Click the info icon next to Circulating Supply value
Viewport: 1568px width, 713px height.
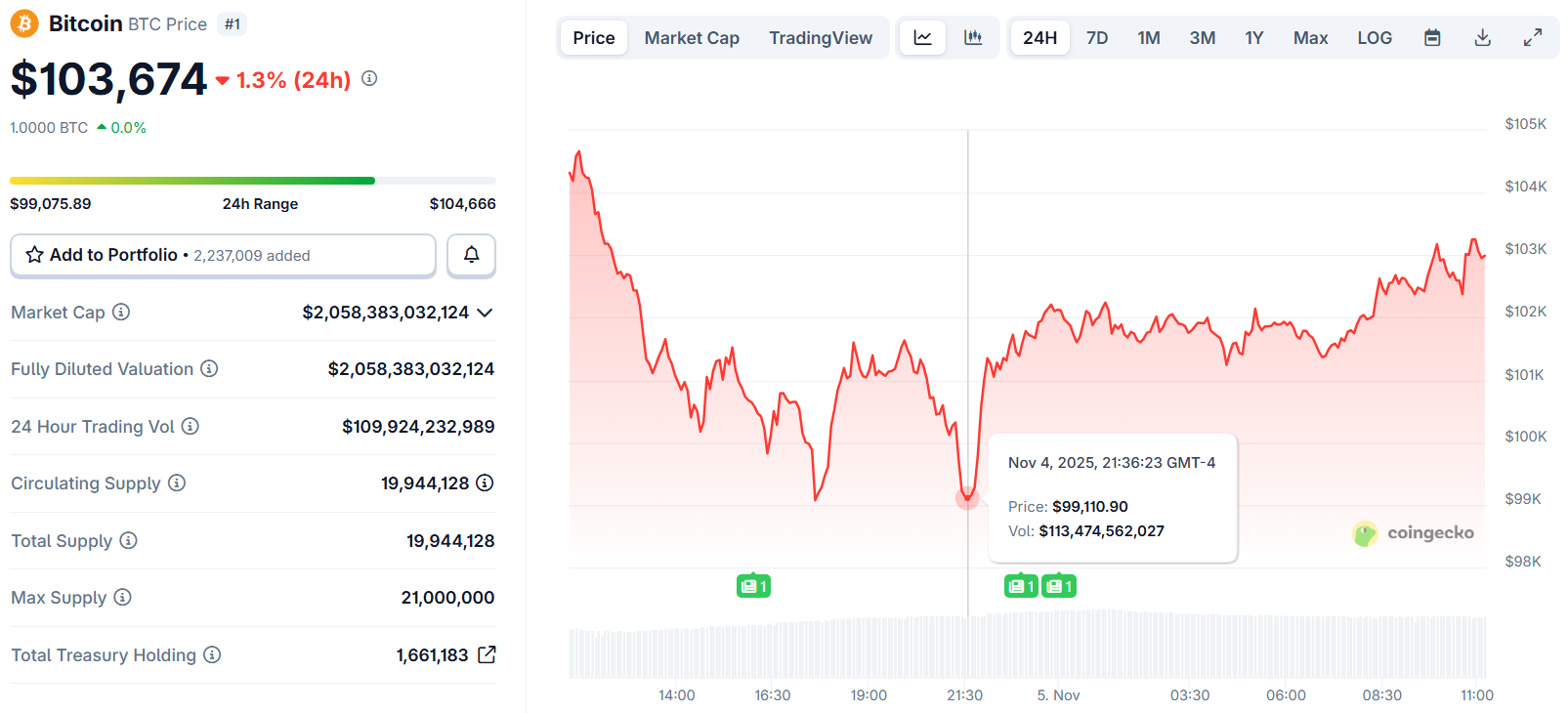point(485,483)
